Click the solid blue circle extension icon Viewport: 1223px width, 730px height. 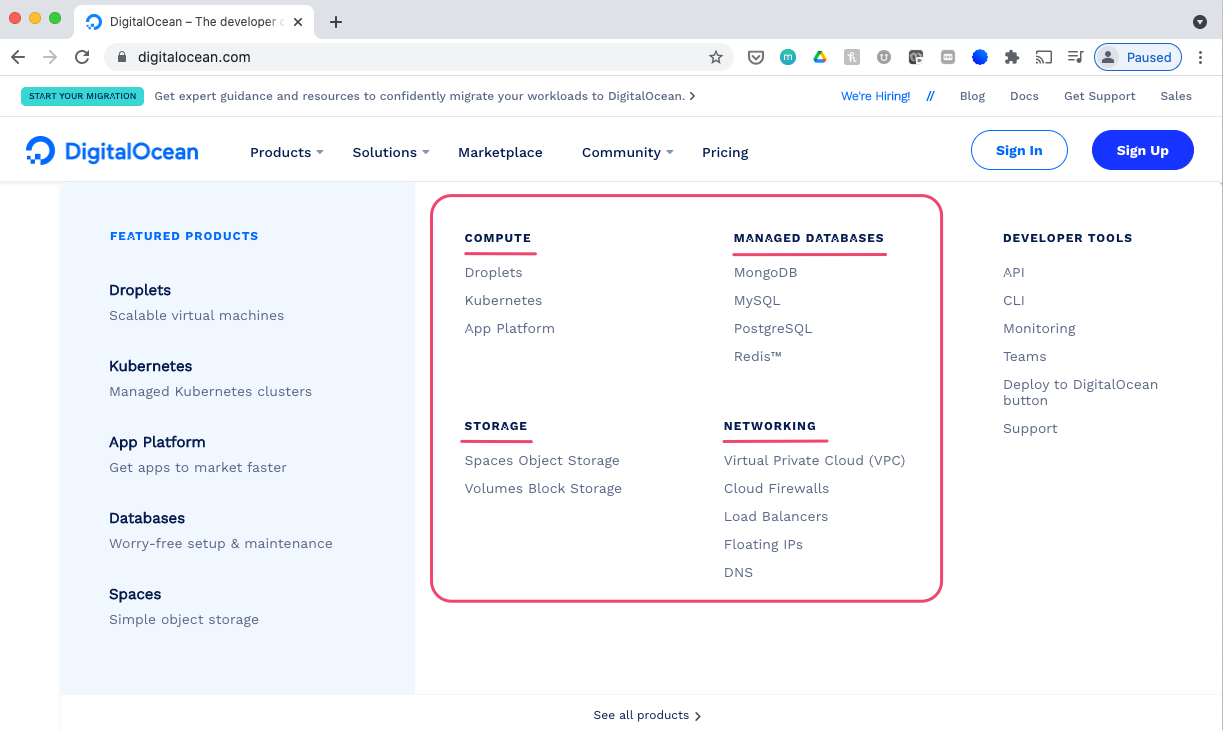click(980, 57)
